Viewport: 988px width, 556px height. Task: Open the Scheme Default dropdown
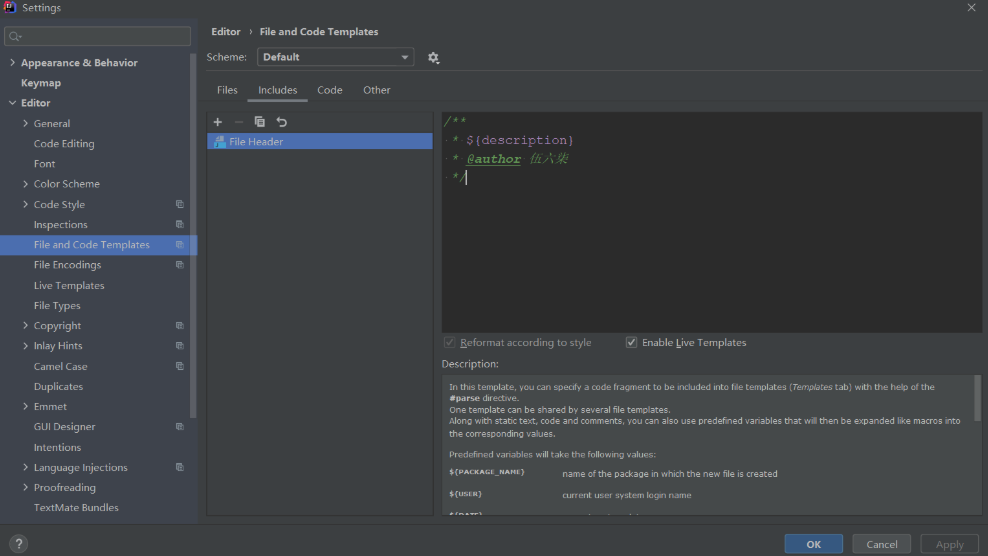[335, 57]
